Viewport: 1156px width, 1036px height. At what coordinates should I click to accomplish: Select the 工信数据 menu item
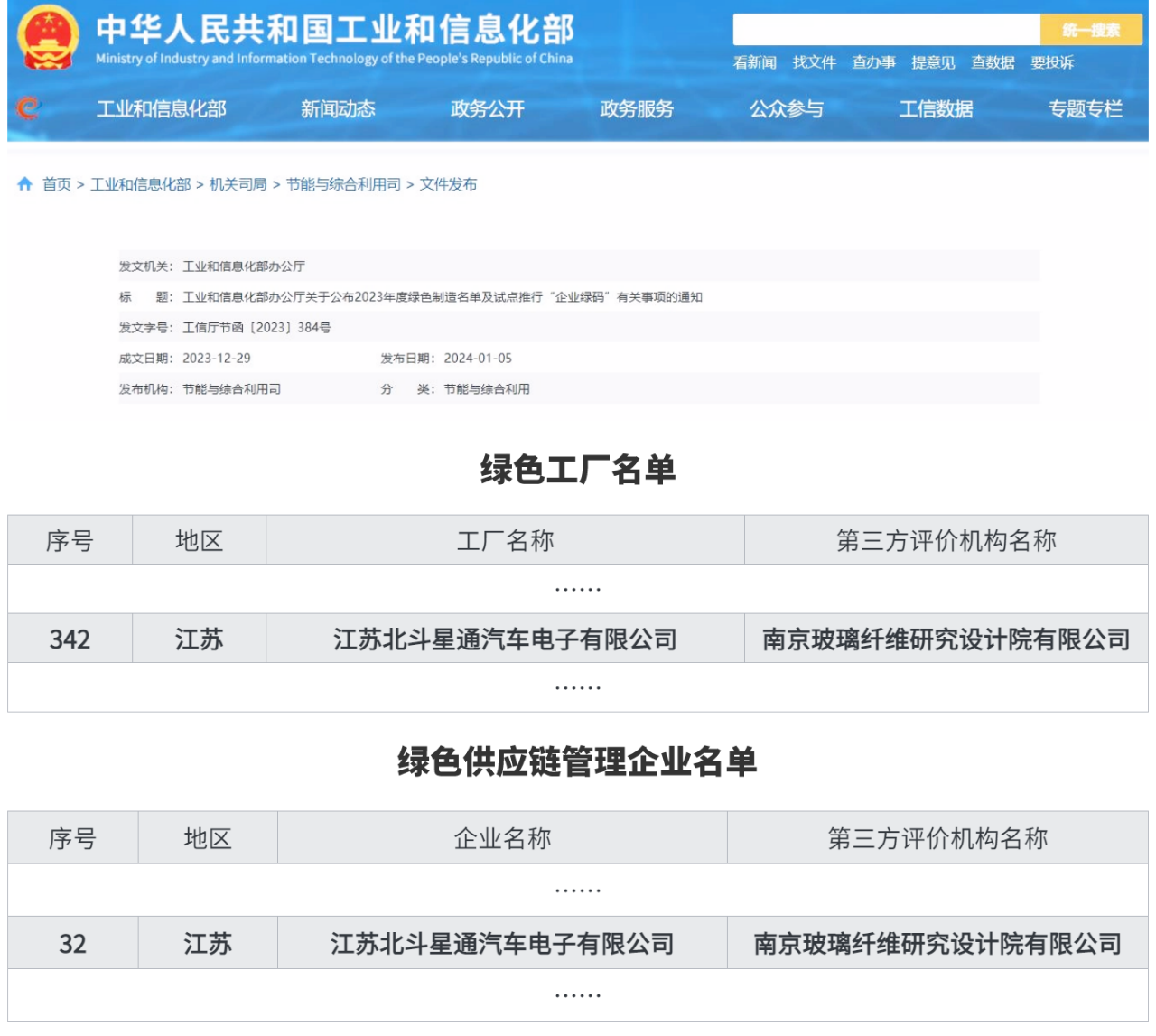[936, 109]
